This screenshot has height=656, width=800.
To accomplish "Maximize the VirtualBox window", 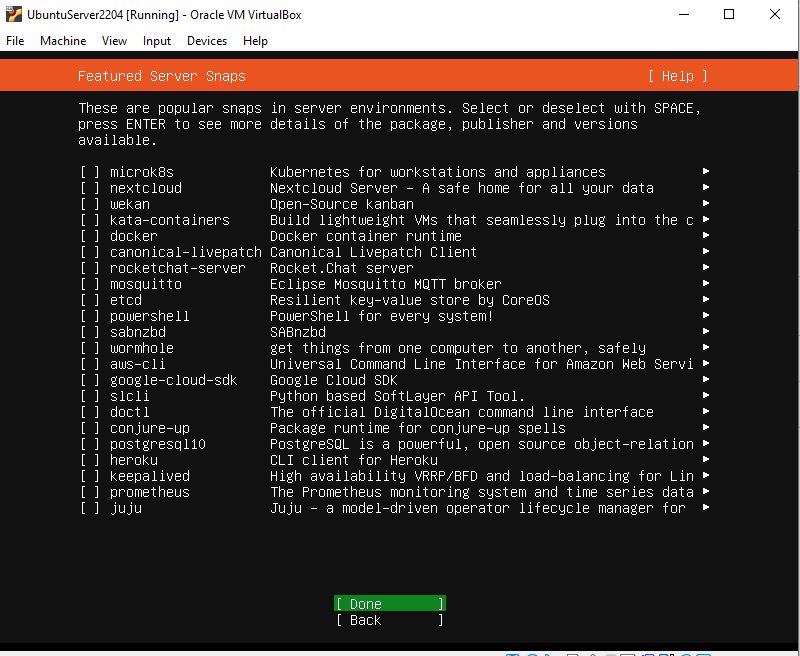I will coord(729,14).
